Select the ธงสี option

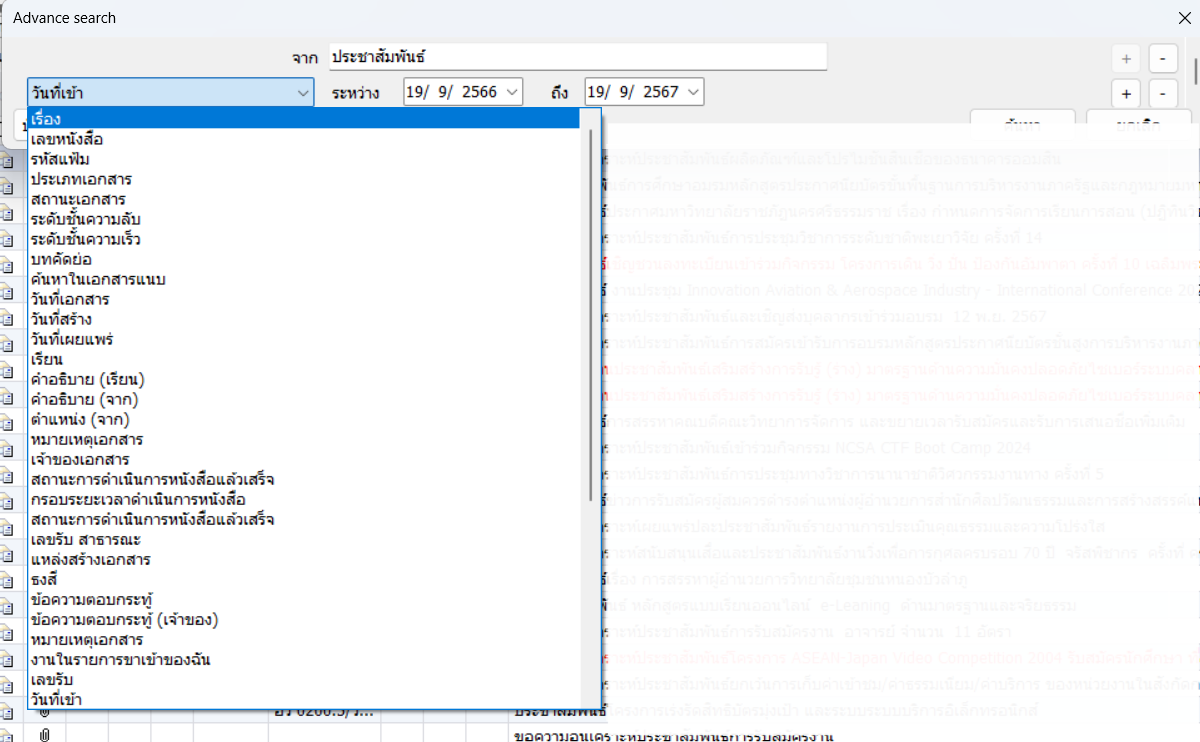point(304,579)
